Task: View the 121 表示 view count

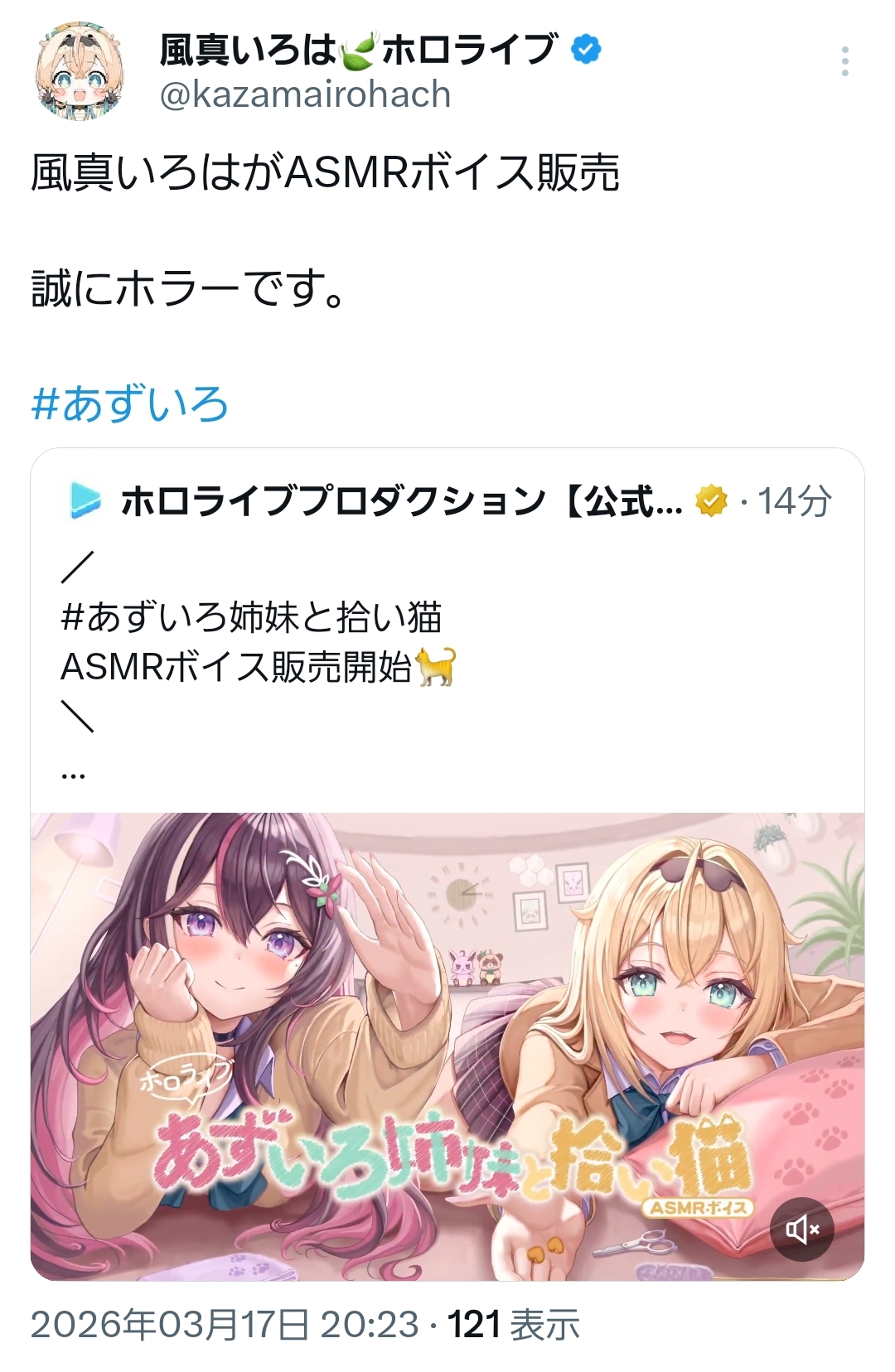Action: [514, 1325]
